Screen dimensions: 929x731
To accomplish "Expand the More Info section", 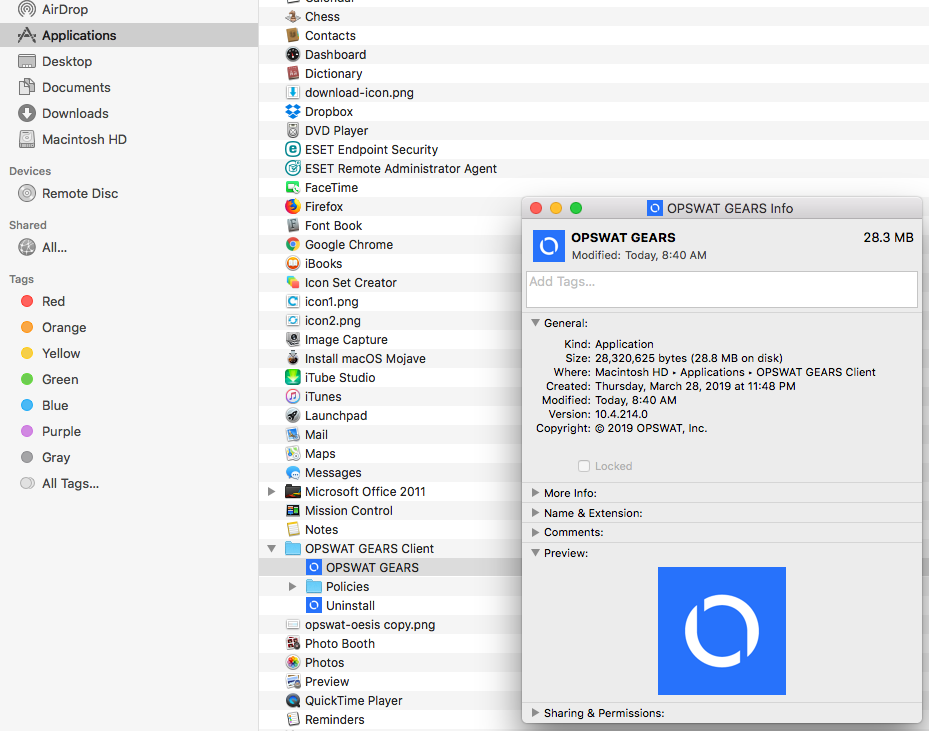I will 535,493.
